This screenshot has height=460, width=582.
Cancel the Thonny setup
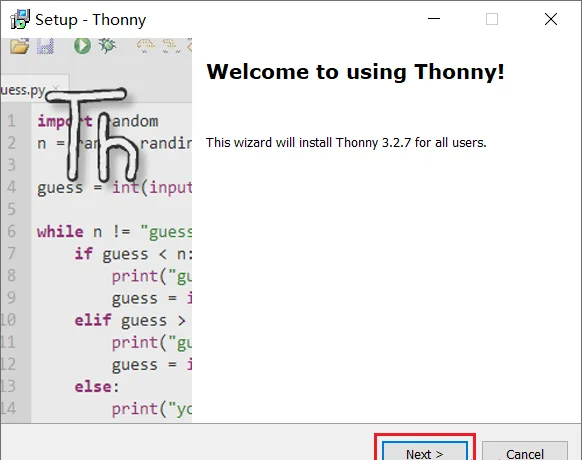point(524,451)
